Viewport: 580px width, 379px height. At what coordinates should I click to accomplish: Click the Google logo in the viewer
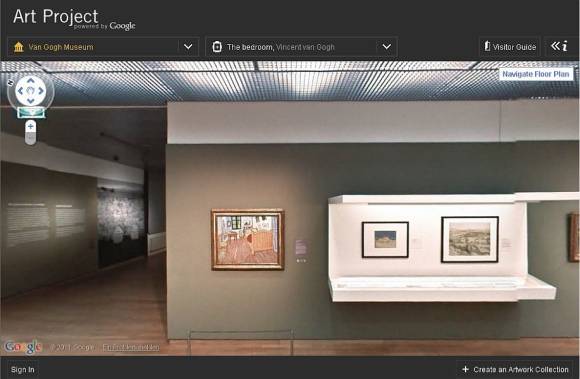click(23, 346)
